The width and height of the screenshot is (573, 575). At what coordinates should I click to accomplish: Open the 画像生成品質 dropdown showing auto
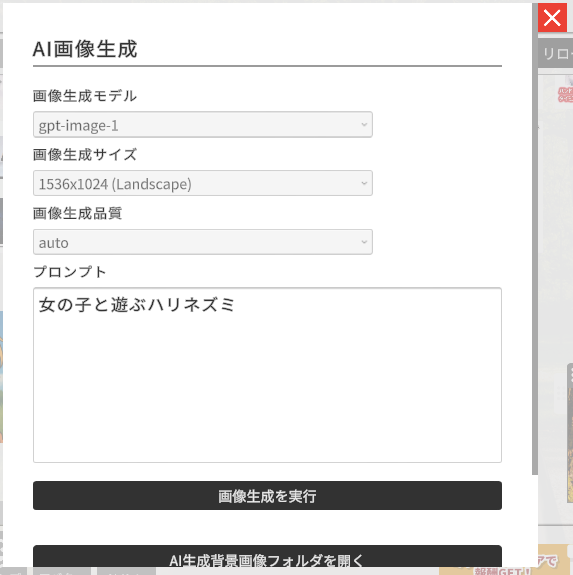203,242
